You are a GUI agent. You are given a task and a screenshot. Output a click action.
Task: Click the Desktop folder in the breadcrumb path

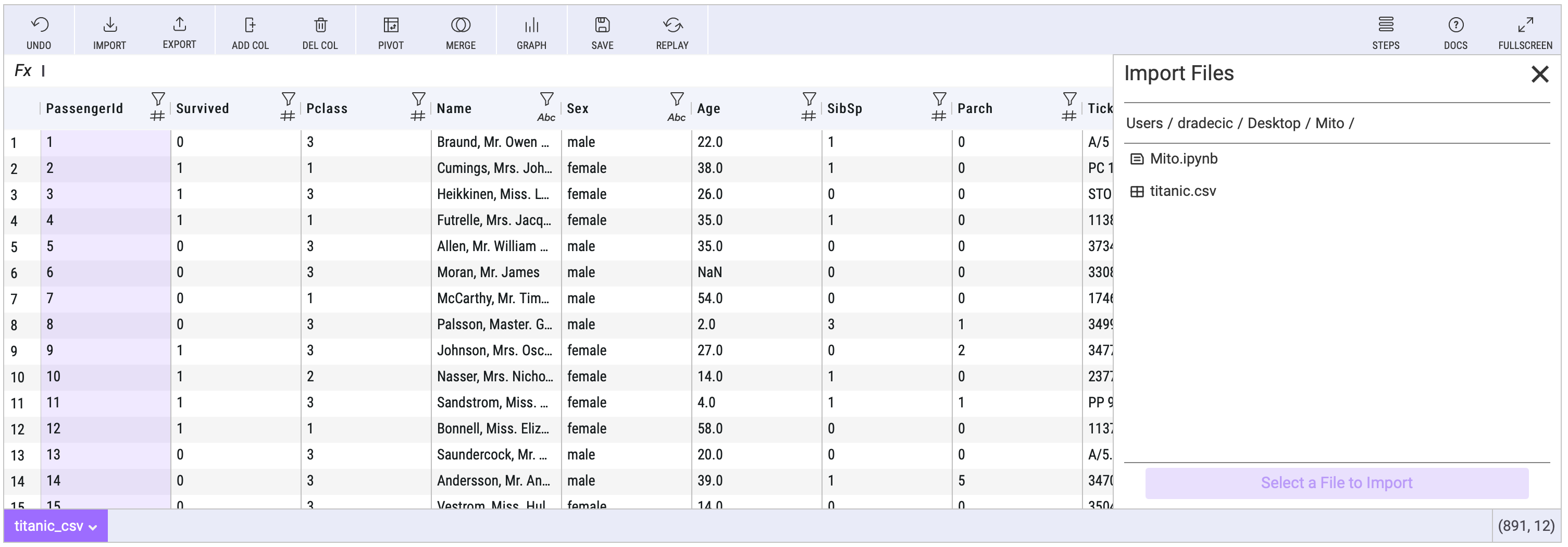(1273, 123)
